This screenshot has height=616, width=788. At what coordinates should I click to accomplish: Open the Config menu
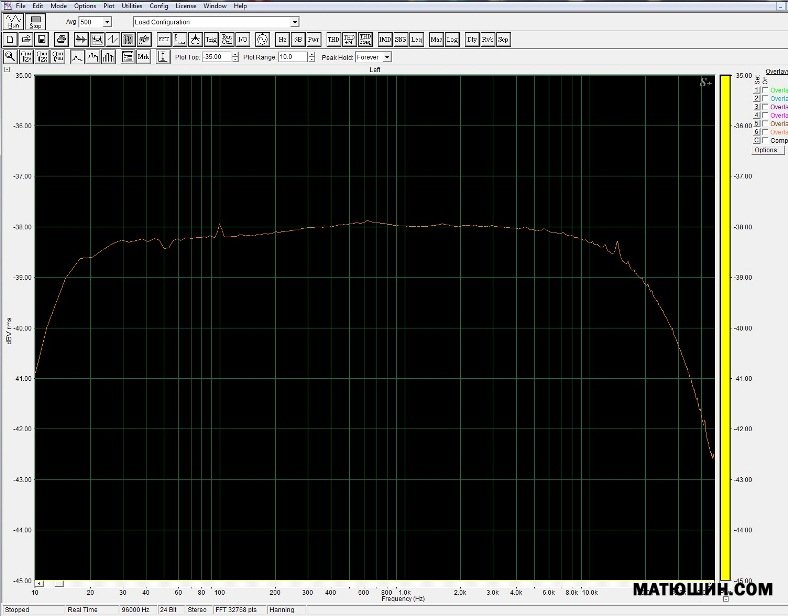pos(158,6)
